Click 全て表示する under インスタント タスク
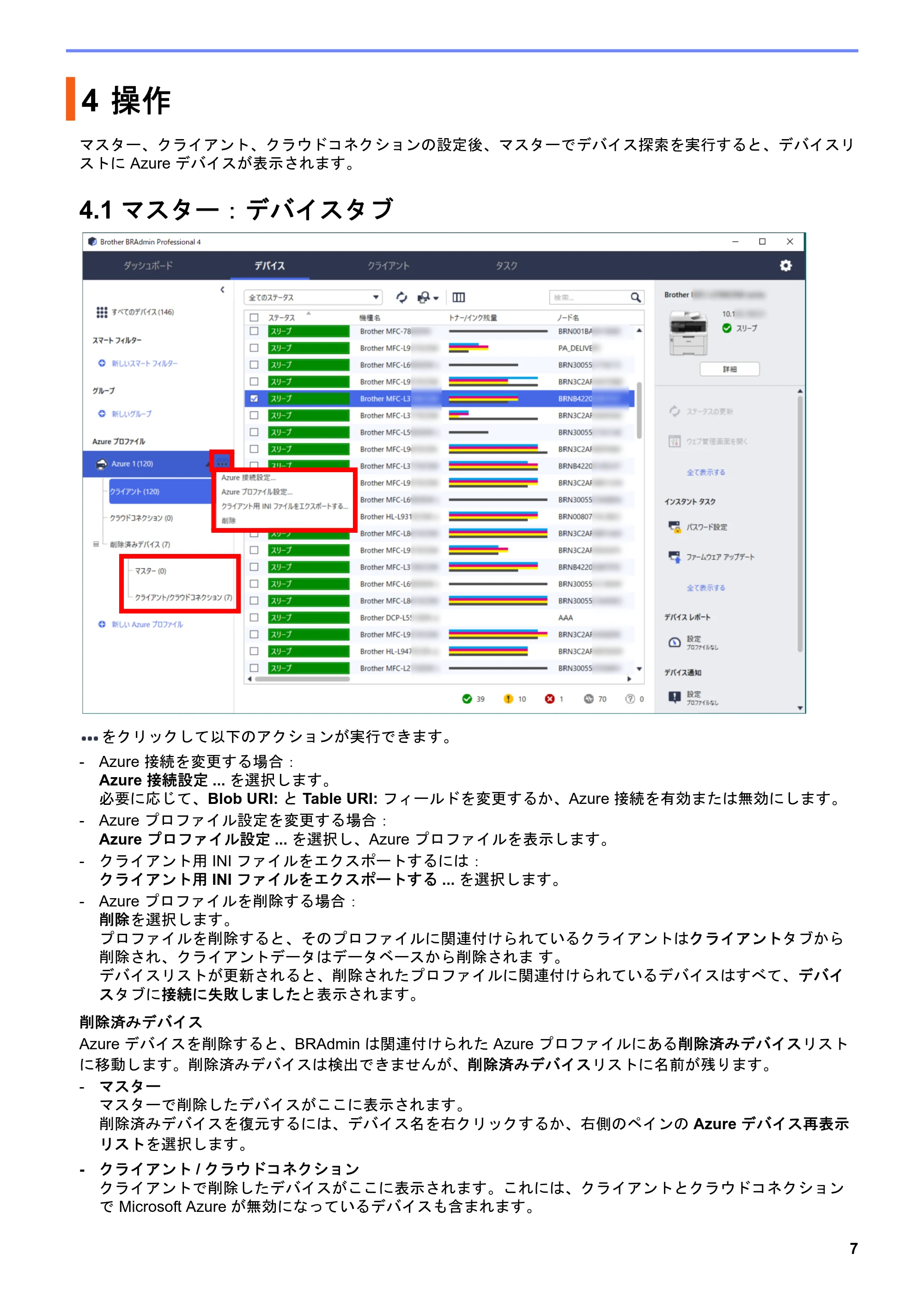The height and width of the screenshot is (1308, 924). click(706, 587)
